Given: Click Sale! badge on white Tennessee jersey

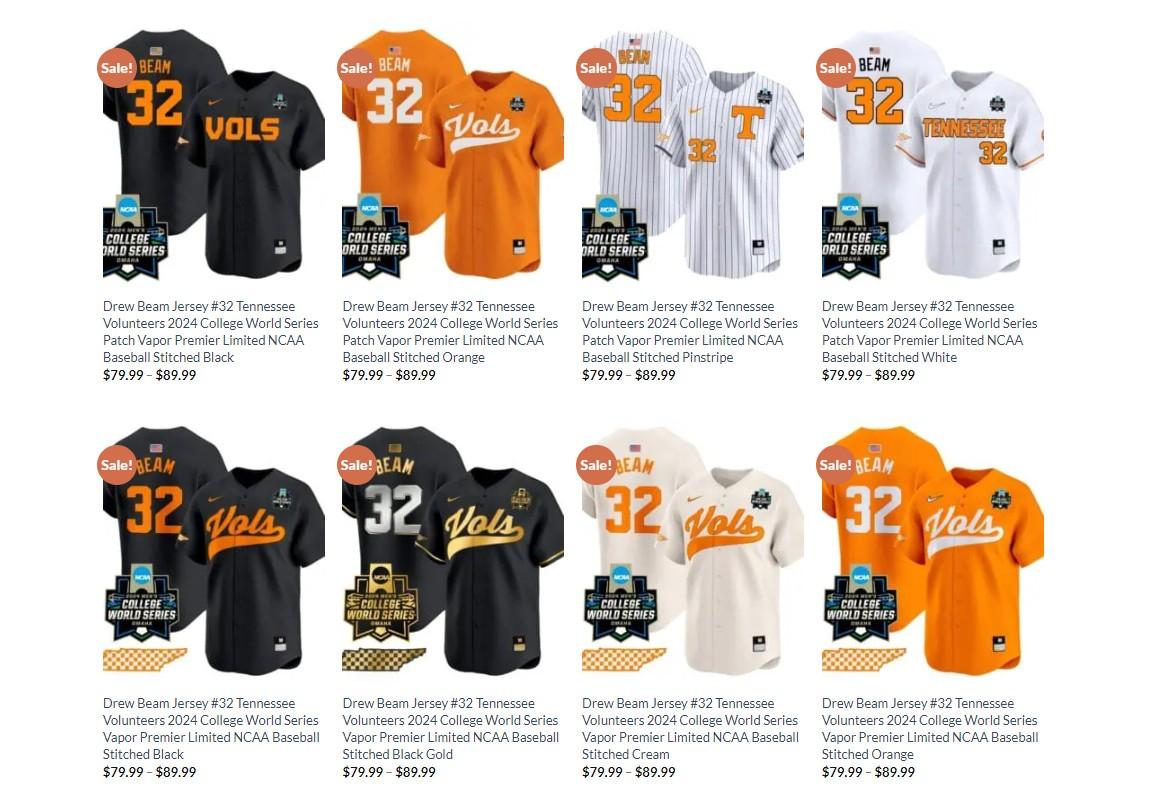Looking at the screenshot, I should [x=835, y=68].
